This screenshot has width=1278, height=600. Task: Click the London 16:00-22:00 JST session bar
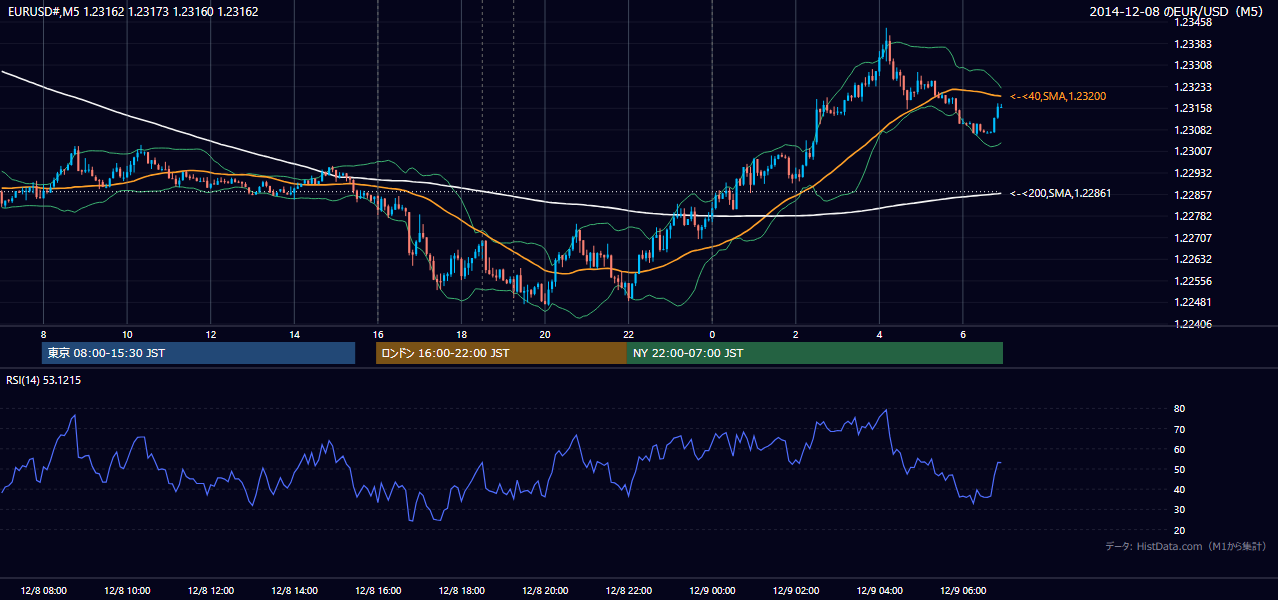[x=501, y=353]
